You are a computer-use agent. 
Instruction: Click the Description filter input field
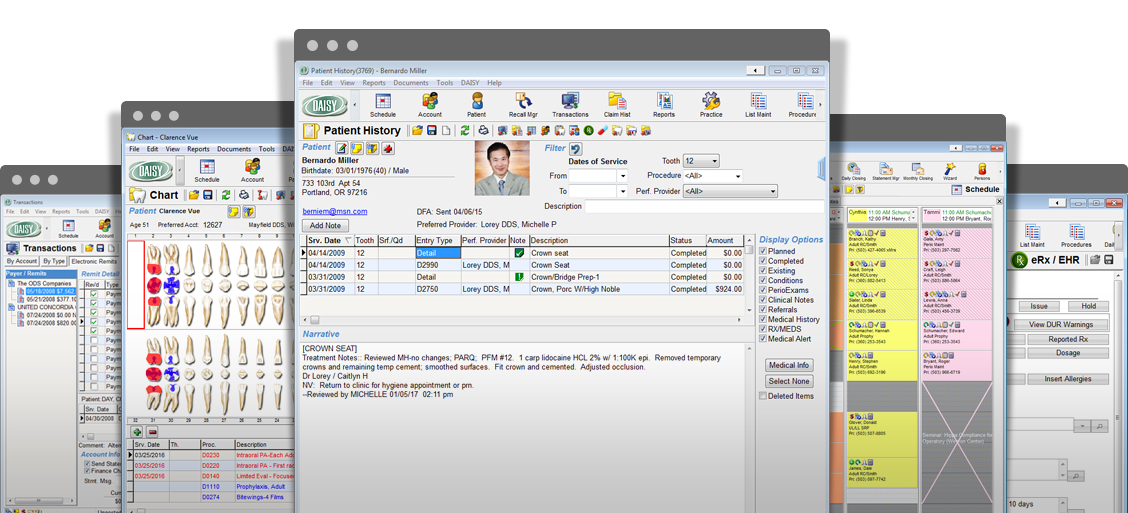pos(704,206)
